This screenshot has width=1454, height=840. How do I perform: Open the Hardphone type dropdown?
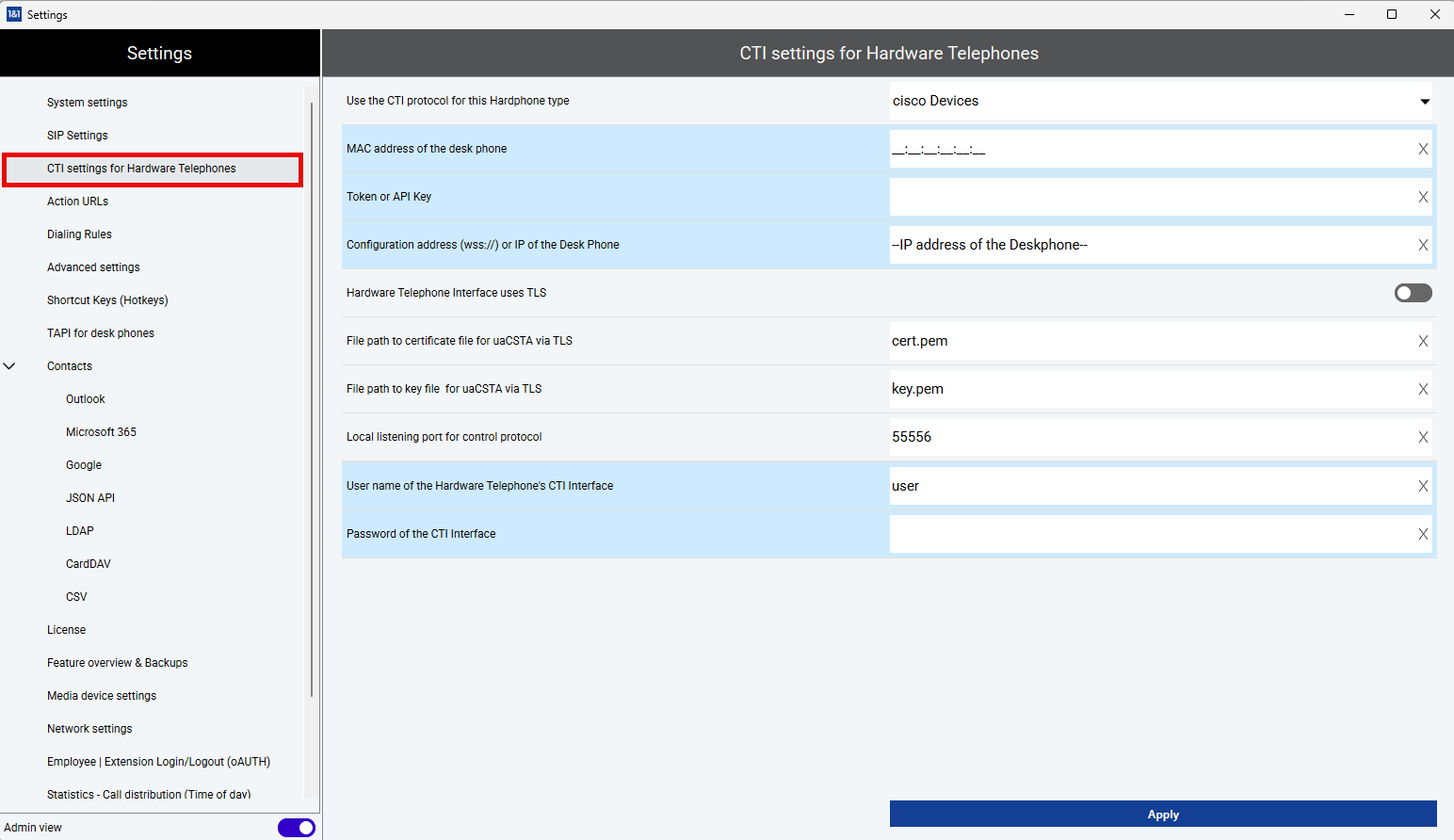coord(1424,102)
